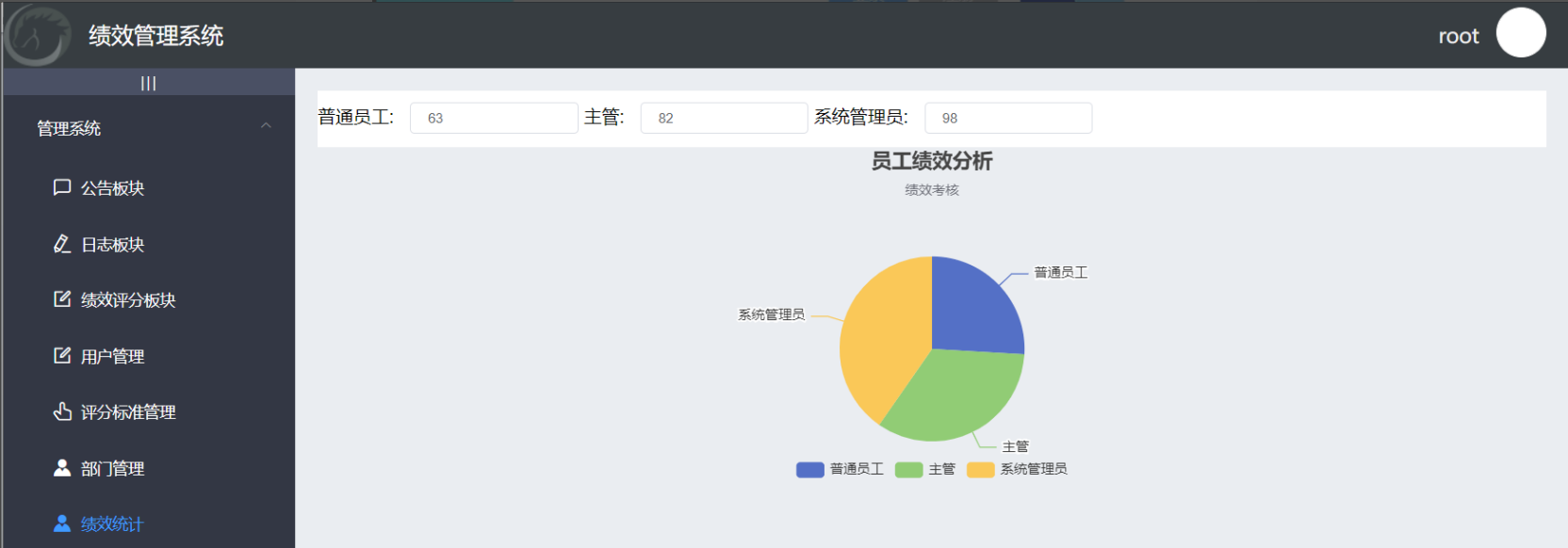The width and height of the screenshot is (1568, 548).
Task: Click the 普通员工: field label
Action: coord(356,117)
